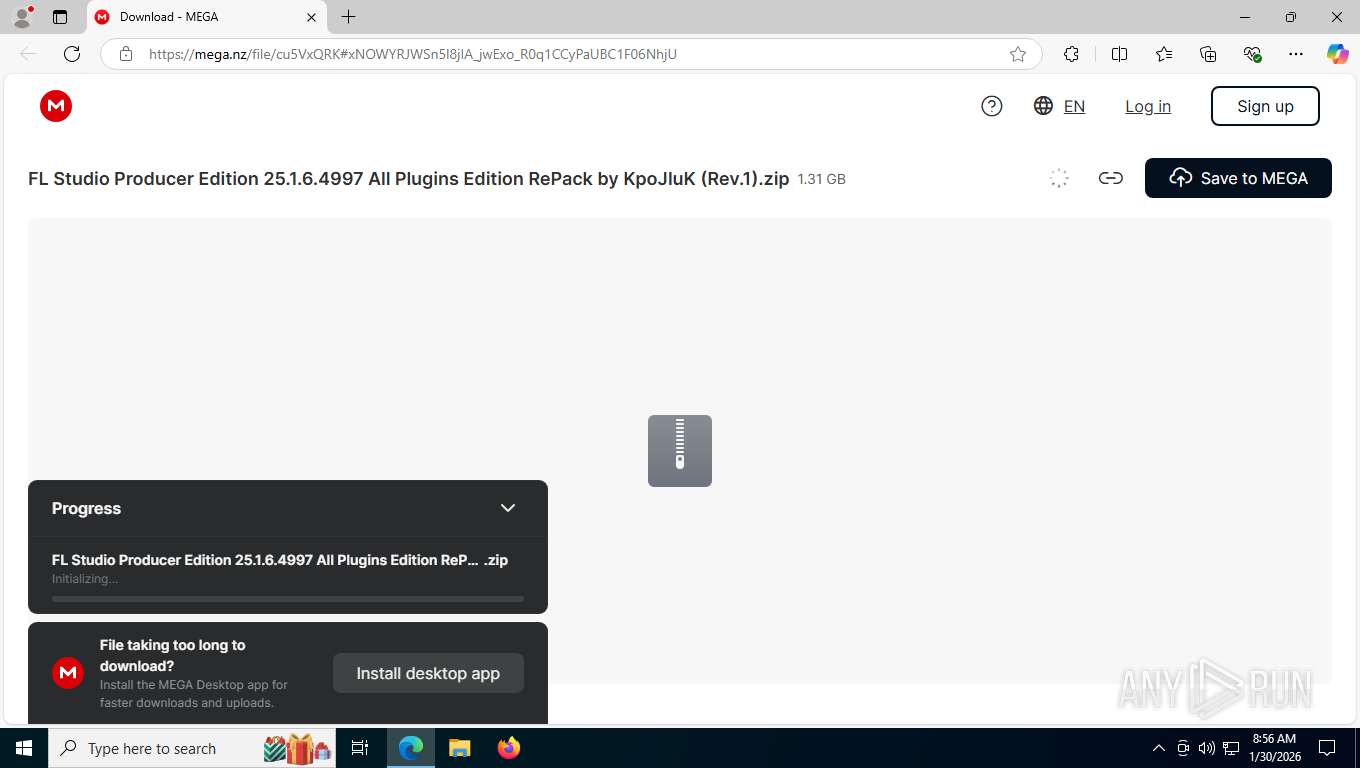This screenshot has width=1360, height=768.
Task: Add page to favorites with star icon
Action: (1018, 54)
